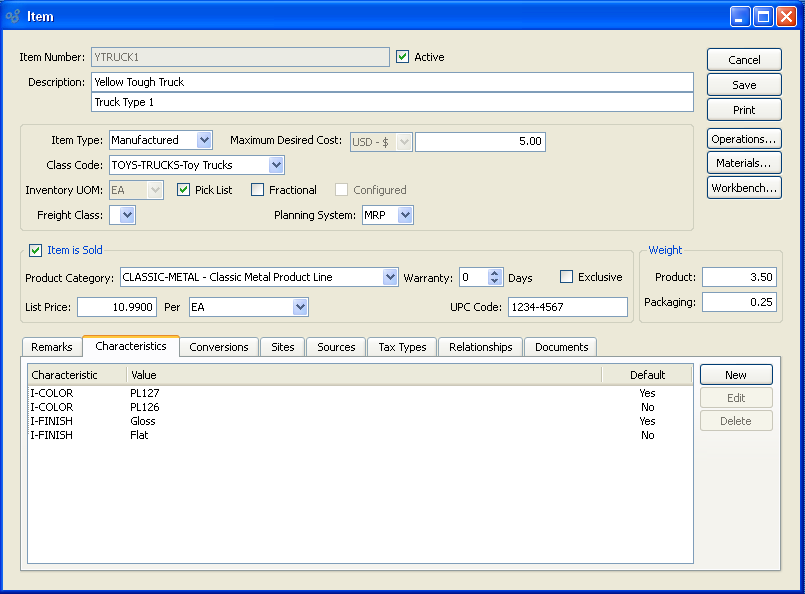Enable the Fractional checkbox
Viewport: 805px width, 594px height.
coord(258,190)
